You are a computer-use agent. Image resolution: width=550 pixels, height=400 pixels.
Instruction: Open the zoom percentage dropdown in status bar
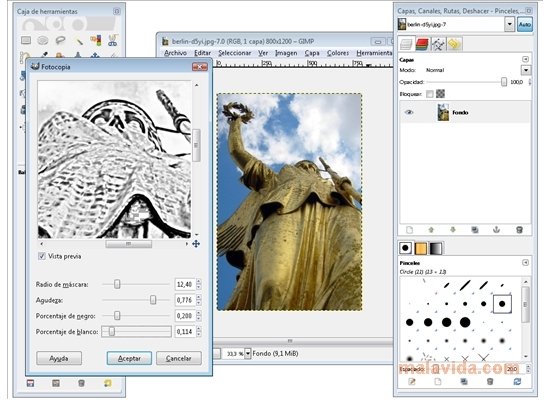pyautogui.click(x=248, y=353)
